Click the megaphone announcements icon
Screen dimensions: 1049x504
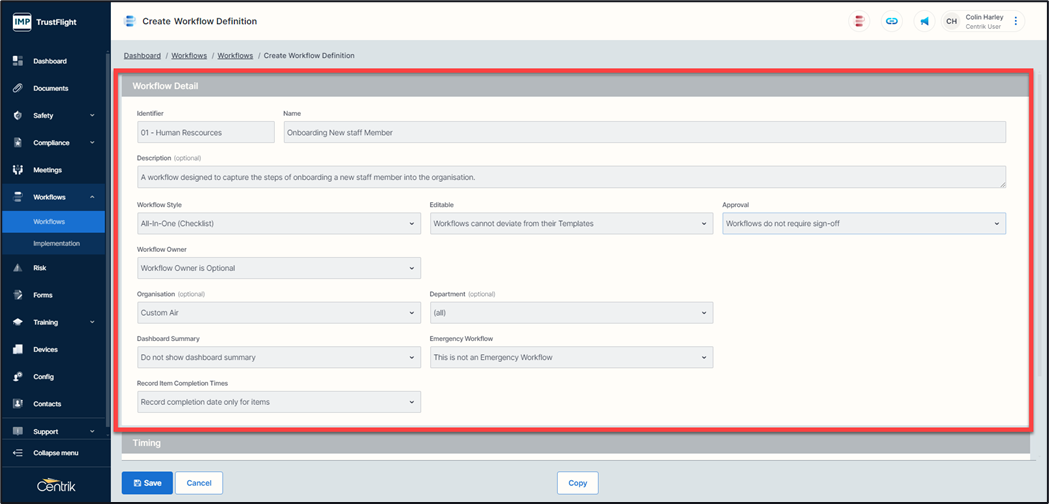pyautogui.click(x=924, y=21)
